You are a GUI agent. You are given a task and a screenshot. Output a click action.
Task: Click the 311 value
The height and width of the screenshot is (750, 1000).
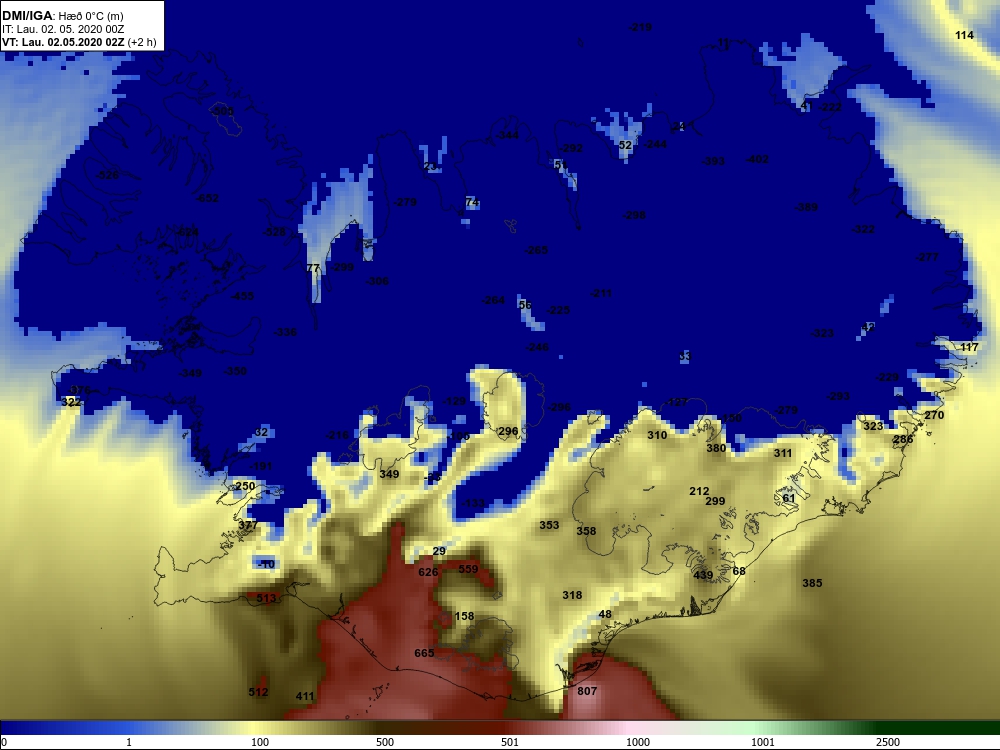(783, 453)
